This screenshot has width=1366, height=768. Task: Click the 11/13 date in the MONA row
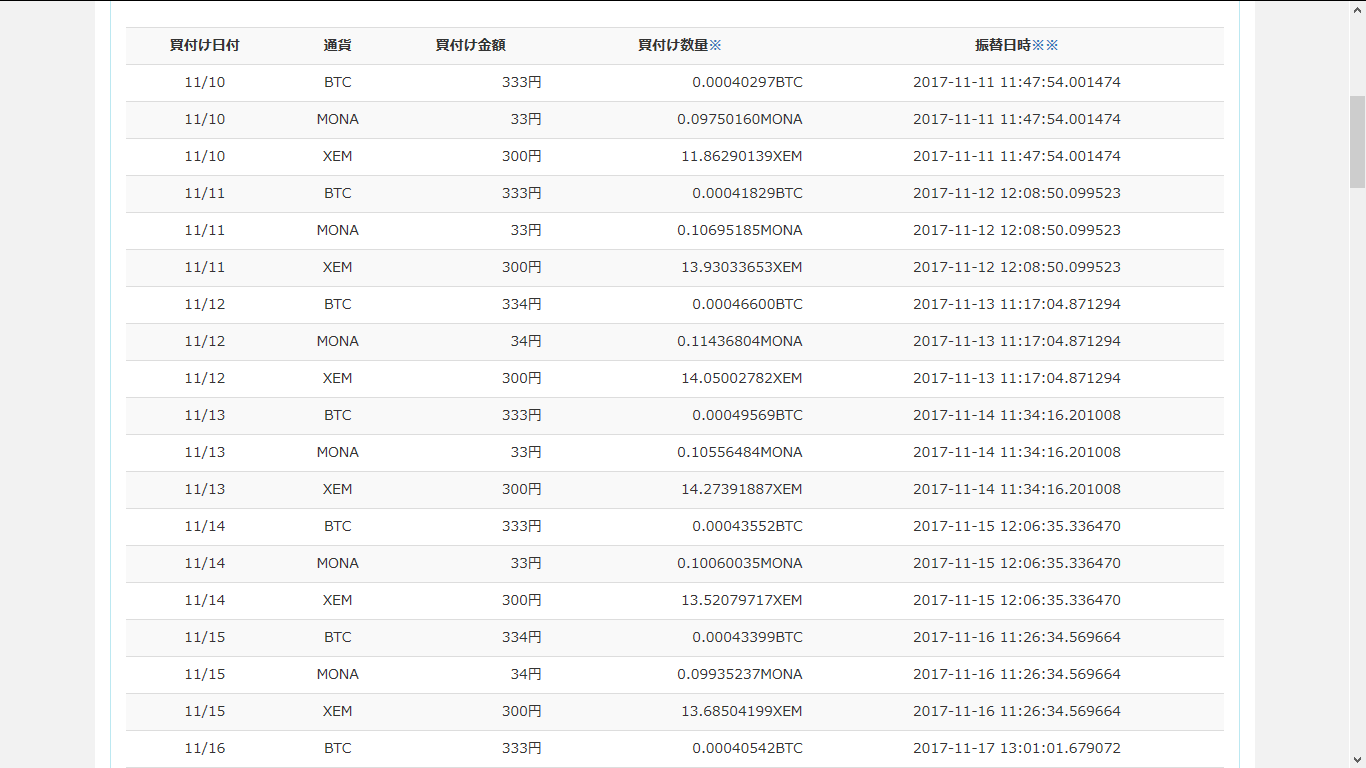205,452
